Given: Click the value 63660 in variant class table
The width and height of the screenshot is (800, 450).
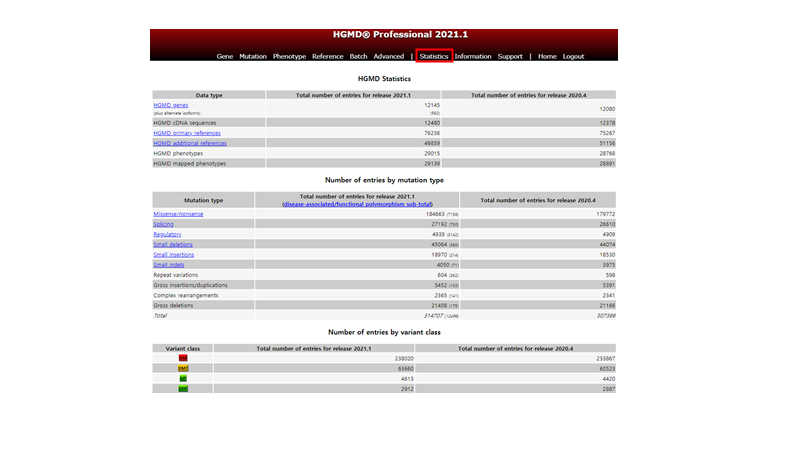Looking at the screenshot, I should tap(406, 369).
